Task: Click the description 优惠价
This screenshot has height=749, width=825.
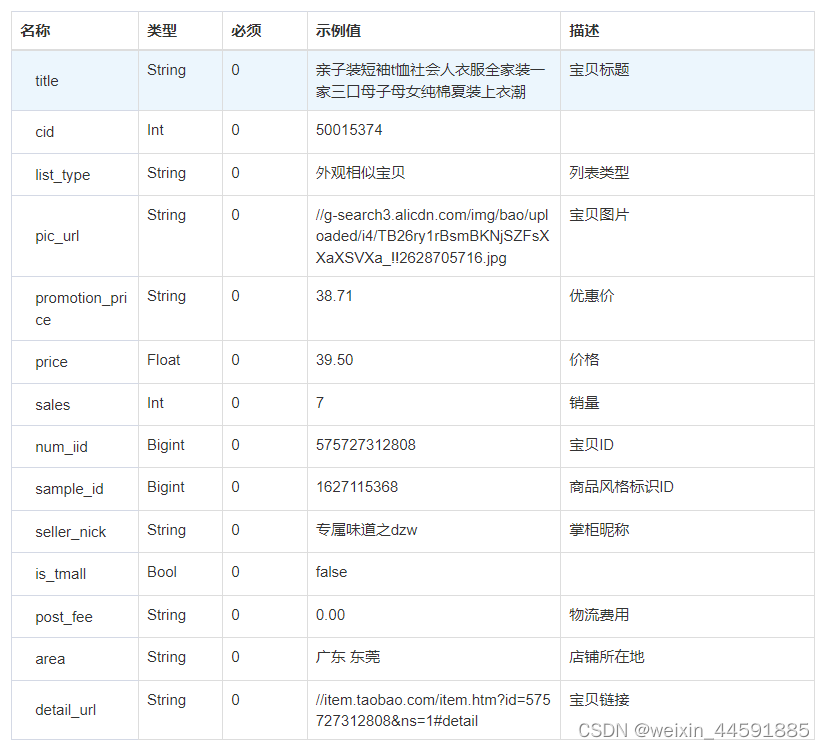Action: click(x=591, y=296)
